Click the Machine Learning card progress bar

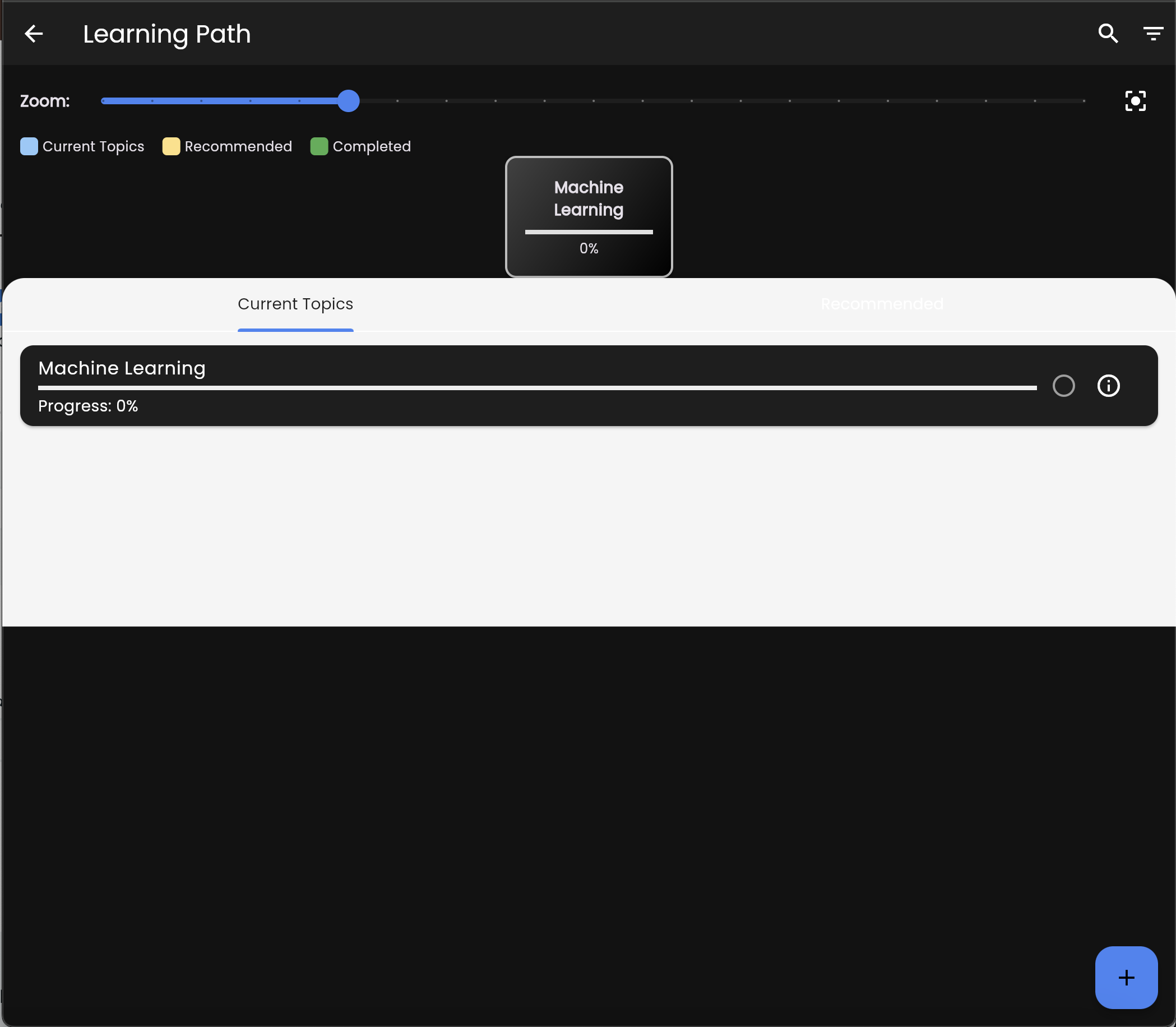click(536, 388)
